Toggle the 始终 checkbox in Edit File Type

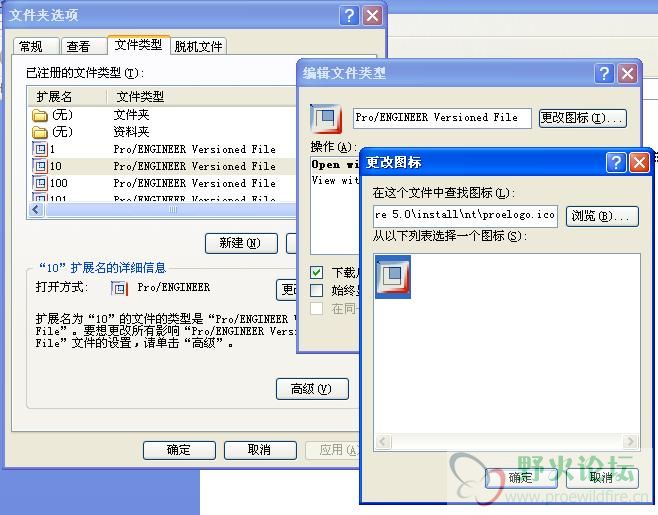coord(316,290)
